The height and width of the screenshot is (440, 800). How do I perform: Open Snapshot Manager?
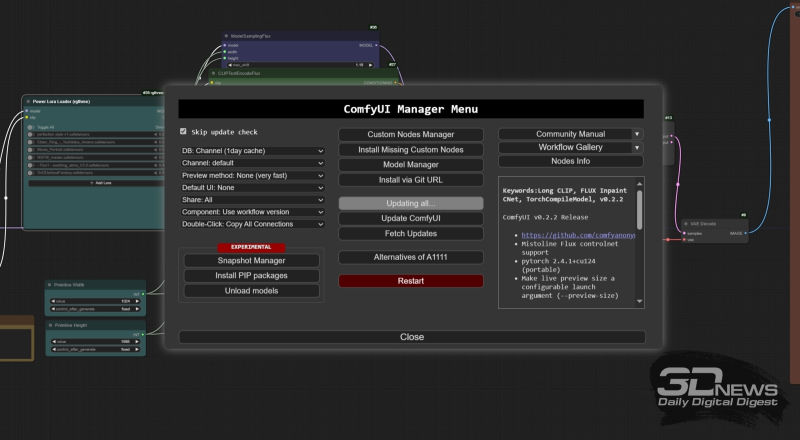pyautogui.click(x=252, y=261)
